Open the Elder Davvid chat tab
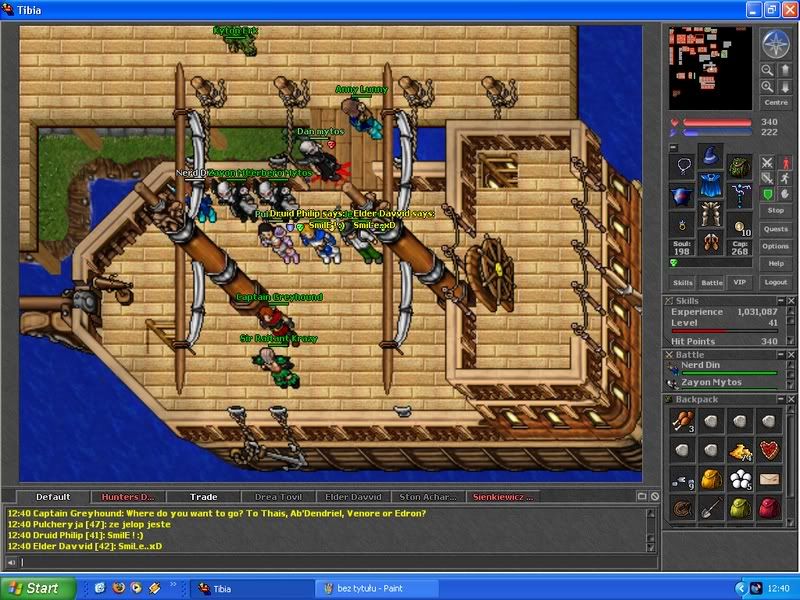This screenshot has width=800, height=600. tap(353, 496)
